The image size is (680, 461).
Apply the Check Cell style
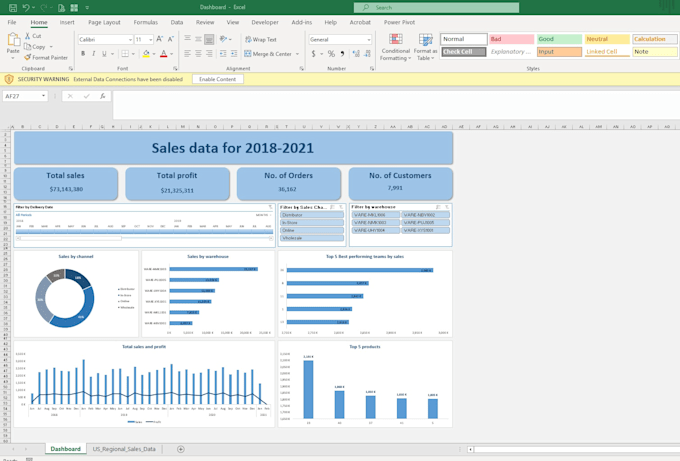click(x=464, y=52)
